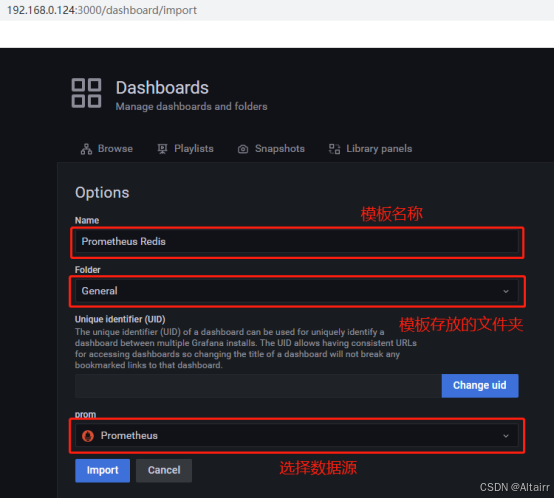
Task: Switch to the Browse tab
Action: 107,149
